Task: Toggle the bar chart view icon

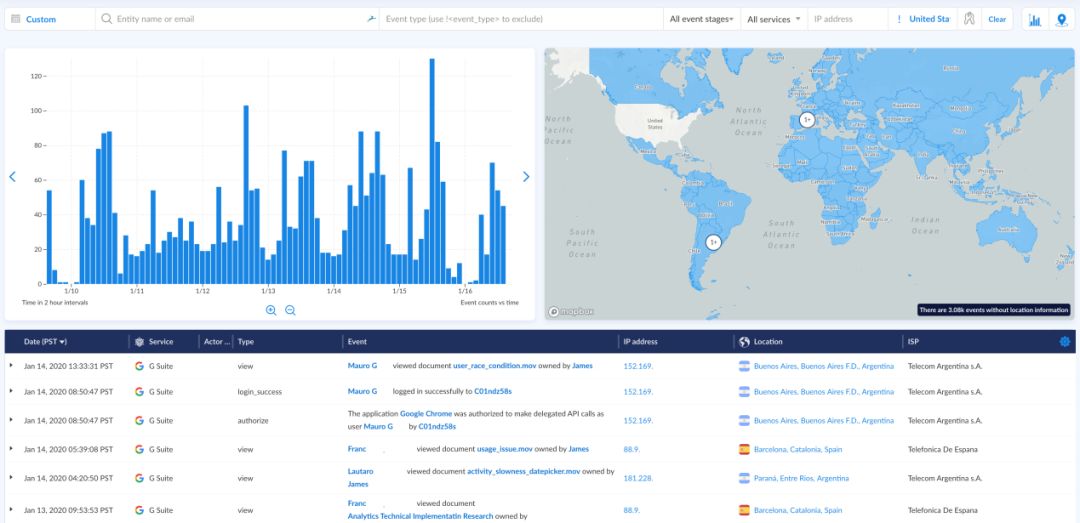Action: (1035, 19)
